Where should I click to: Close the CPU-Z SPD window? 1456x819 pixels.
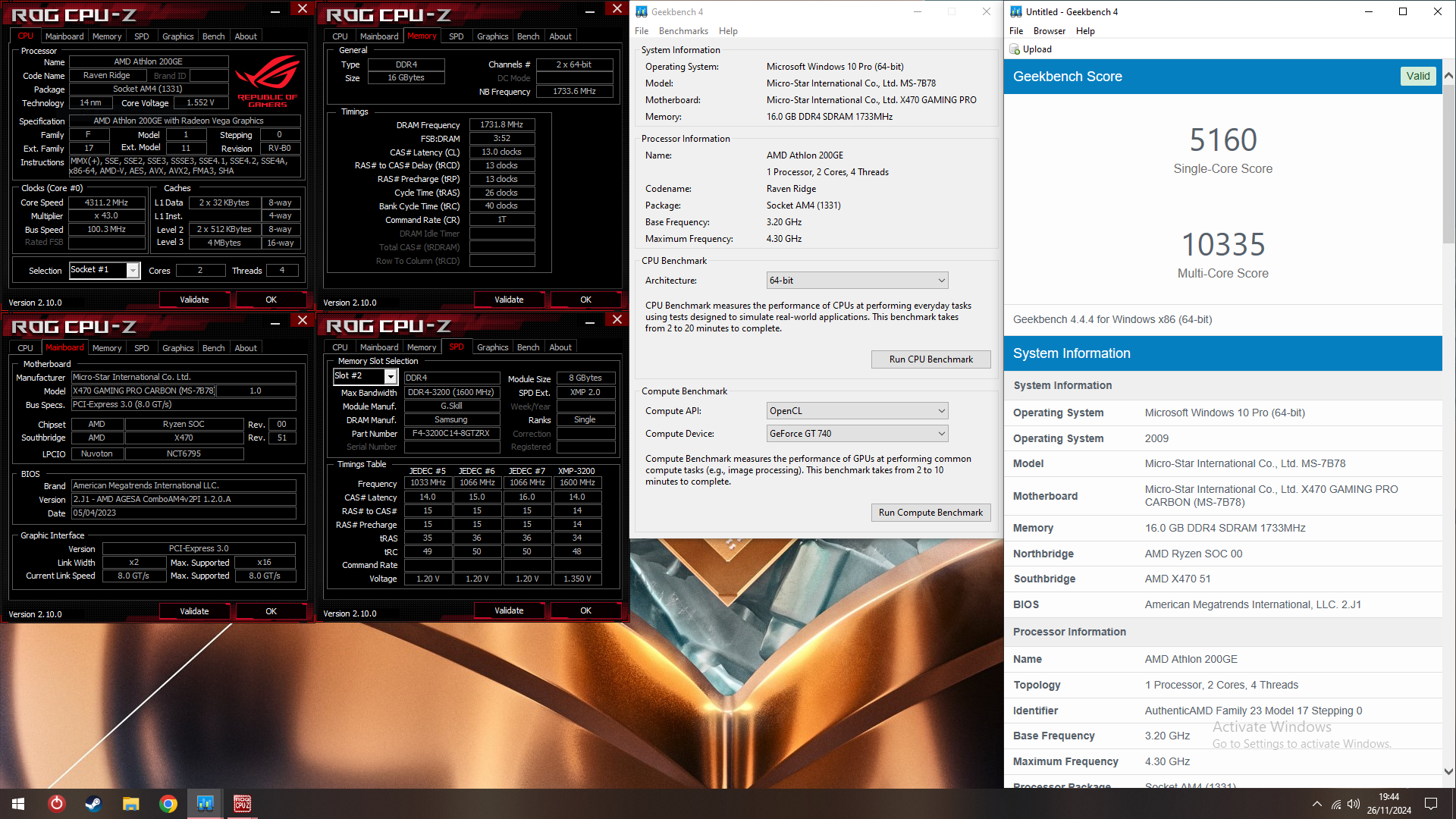617,320
